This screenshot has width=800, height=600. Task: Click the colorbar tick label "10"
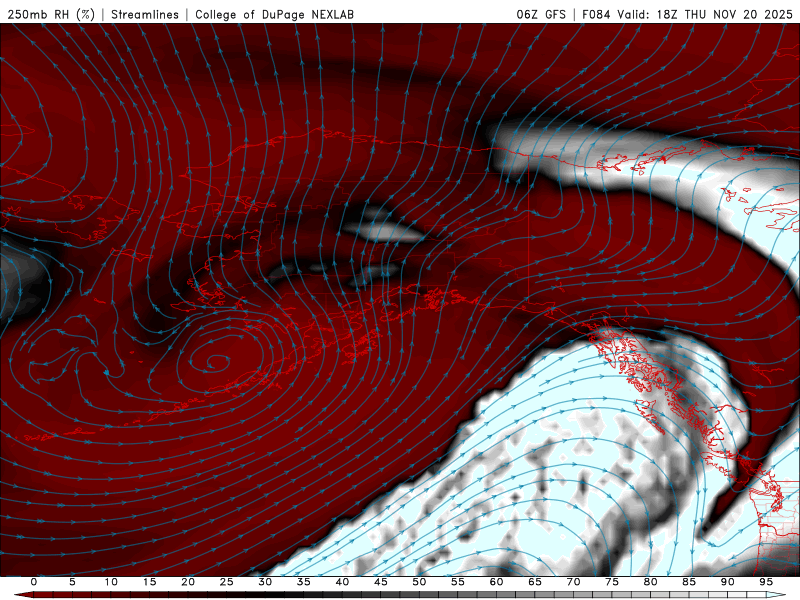coord(111,582)
